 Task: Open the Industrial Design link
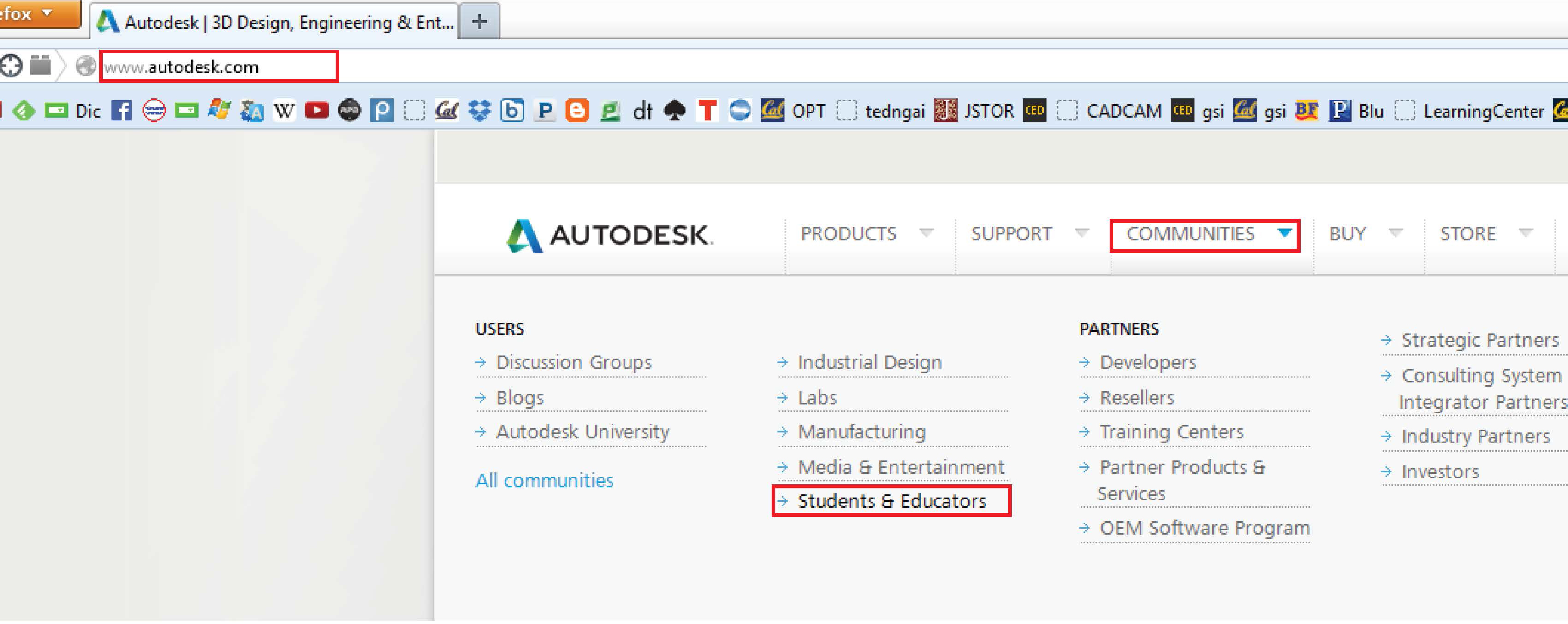(869, 363)
